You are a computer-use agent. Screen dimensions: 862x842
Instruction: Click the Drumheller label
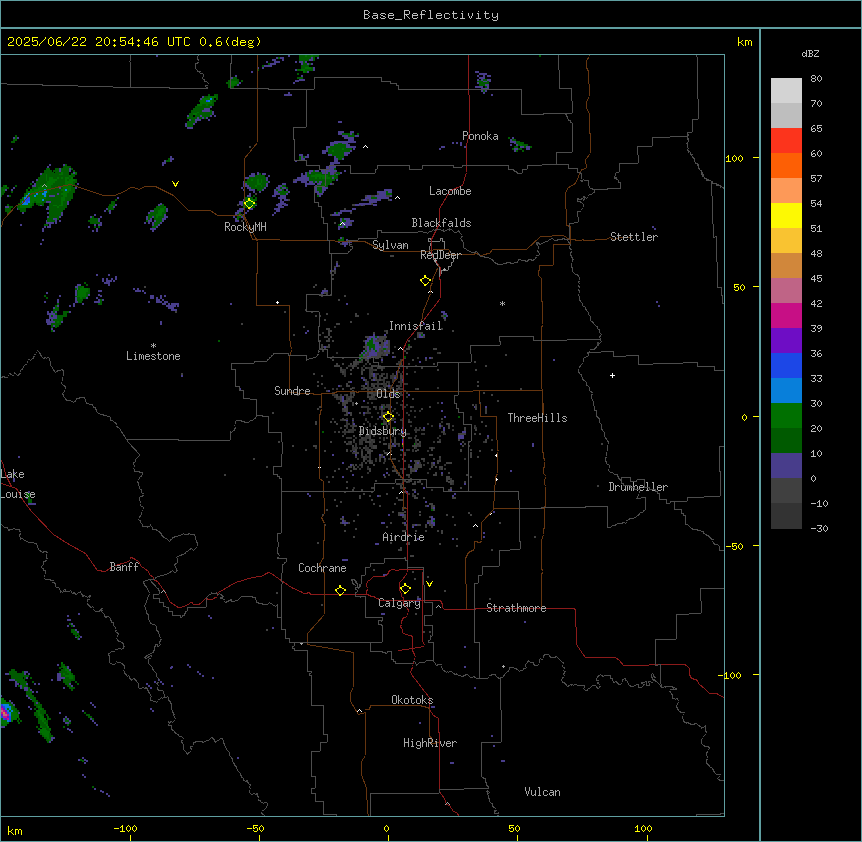(638, 487)
